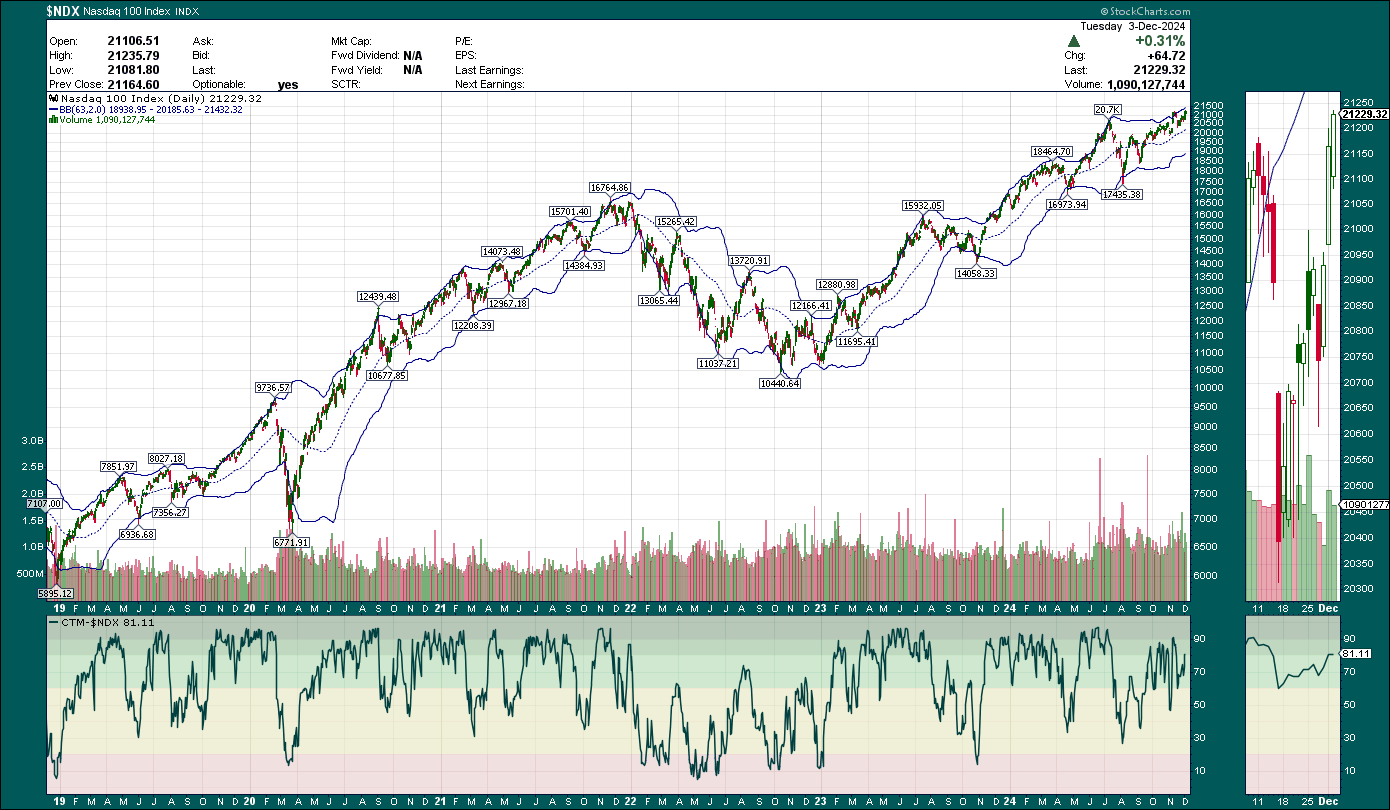The image size is (1390, 810).
Task: Click the '81.11' CTM value tag
Action: point(1355,654)
